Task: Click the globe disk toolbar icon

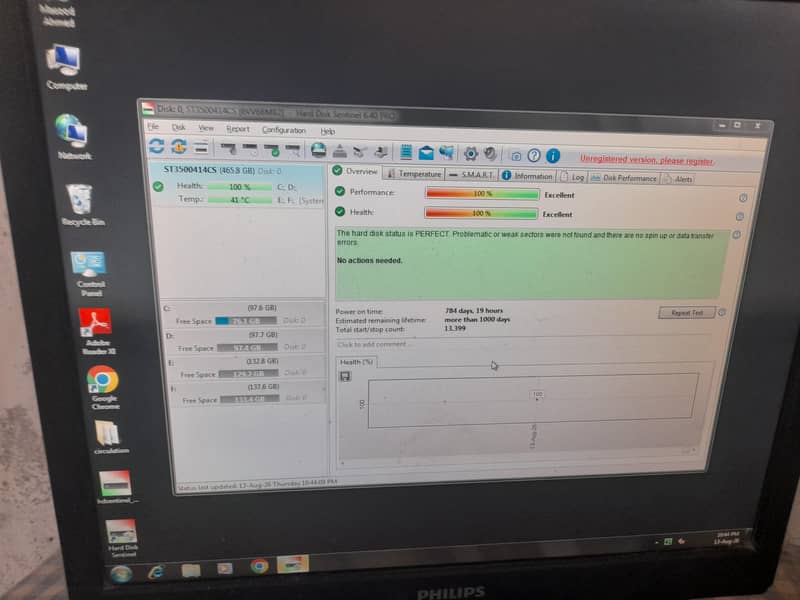Action: coord(318,150)
